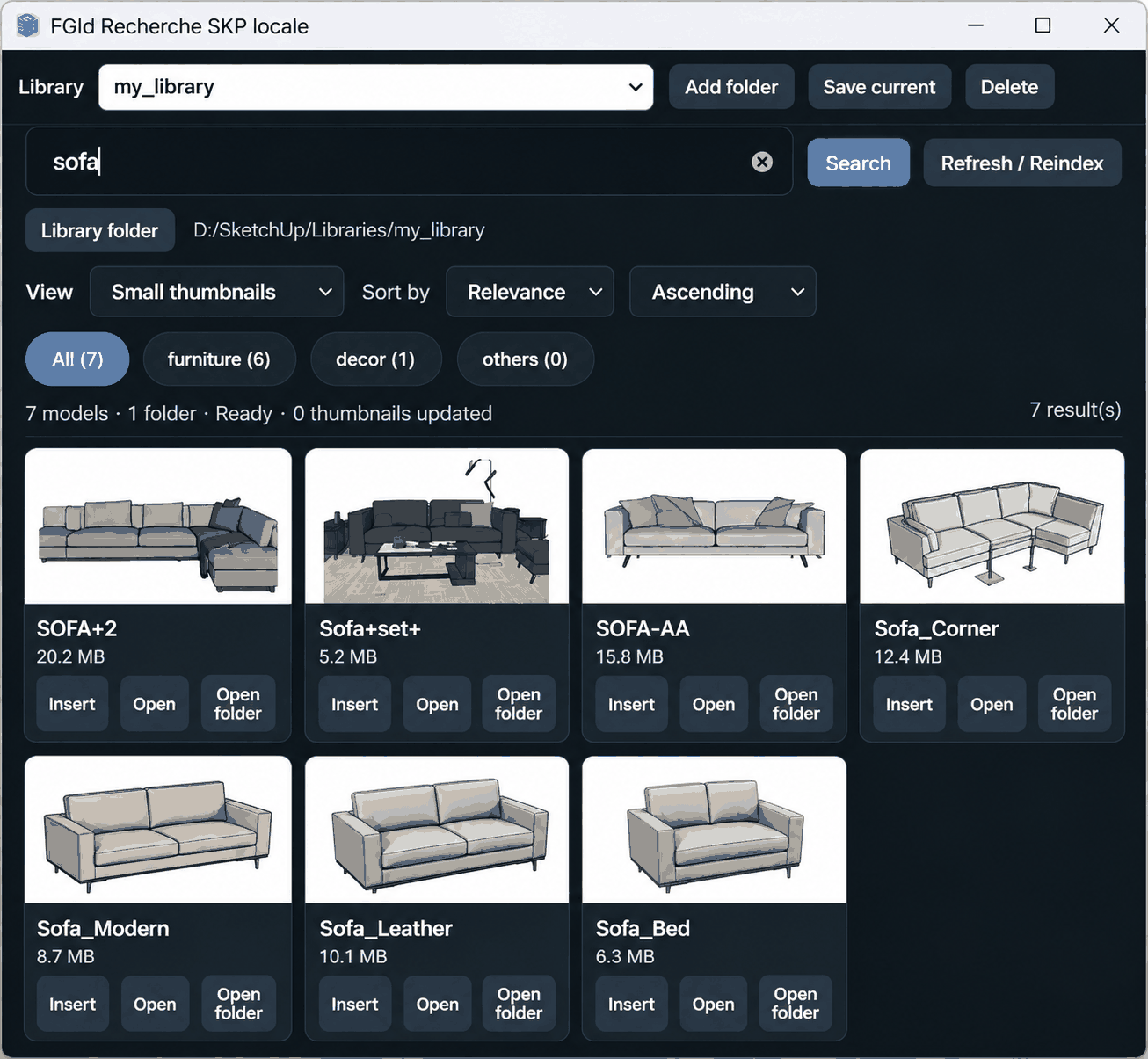This screenshot has height=1059, width=1148.
Task: Click the D:/SketchUp/Libraries/my_library path text
Action: (x=339, y=230)
